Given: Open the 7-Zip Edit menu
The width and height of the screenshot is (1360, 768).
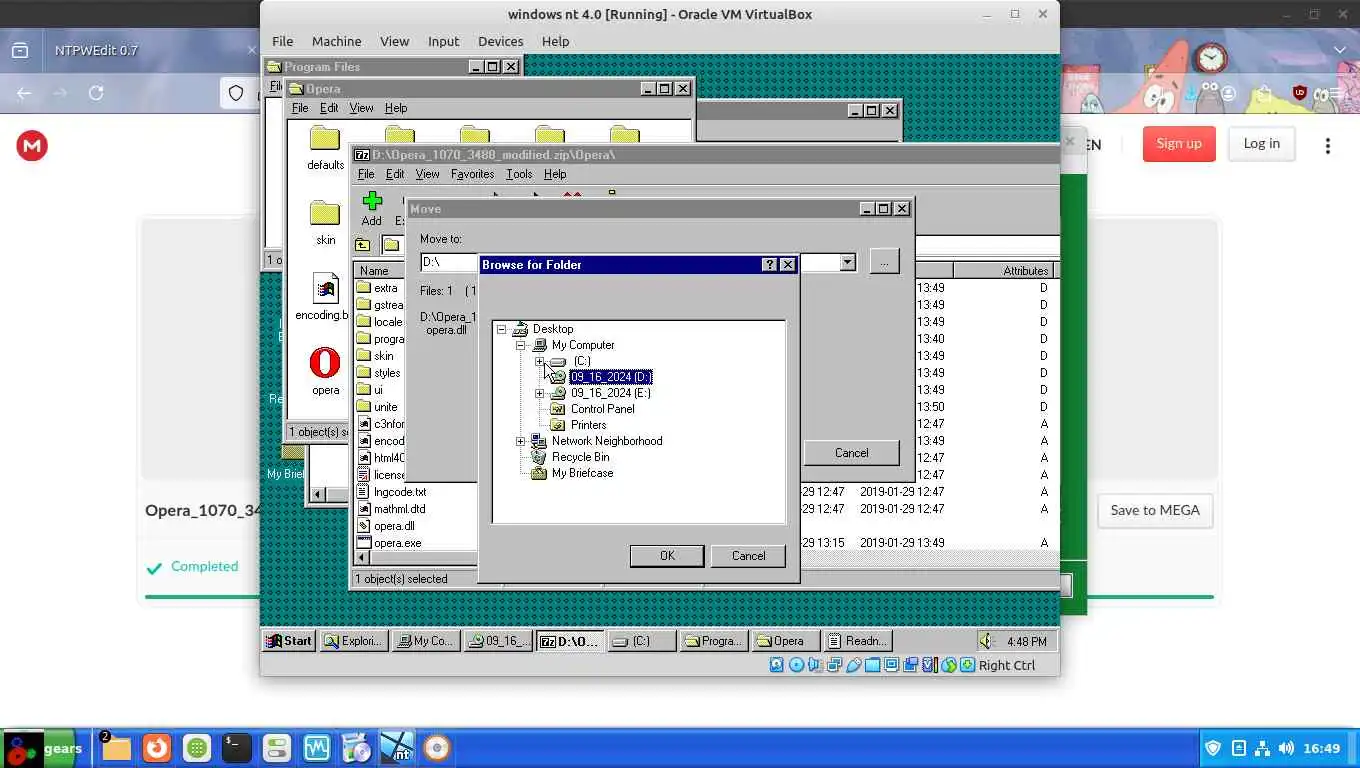Looking at the screenshot, I should coord(395,174).
